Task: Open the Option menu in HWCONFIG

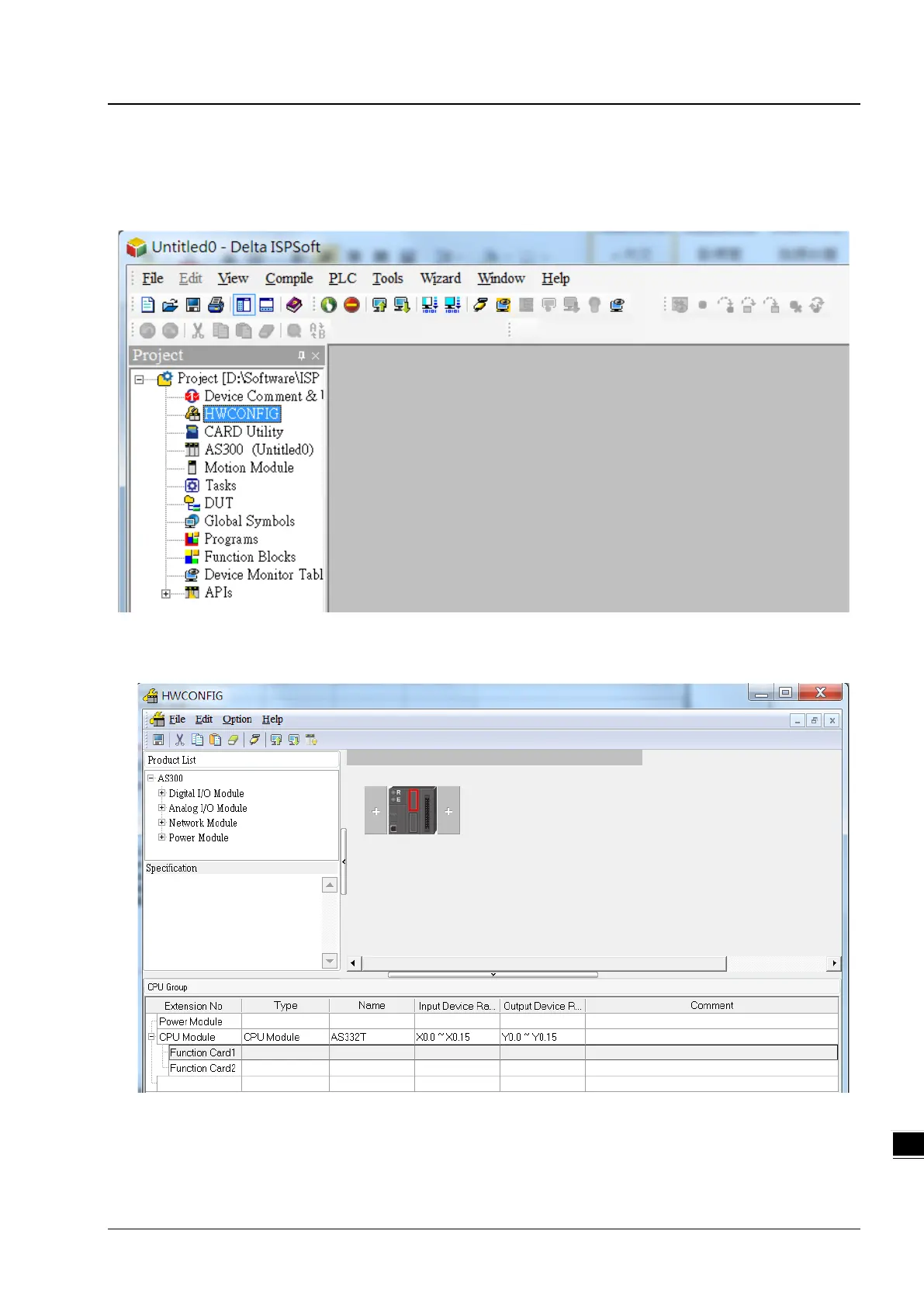Action: 237,719
